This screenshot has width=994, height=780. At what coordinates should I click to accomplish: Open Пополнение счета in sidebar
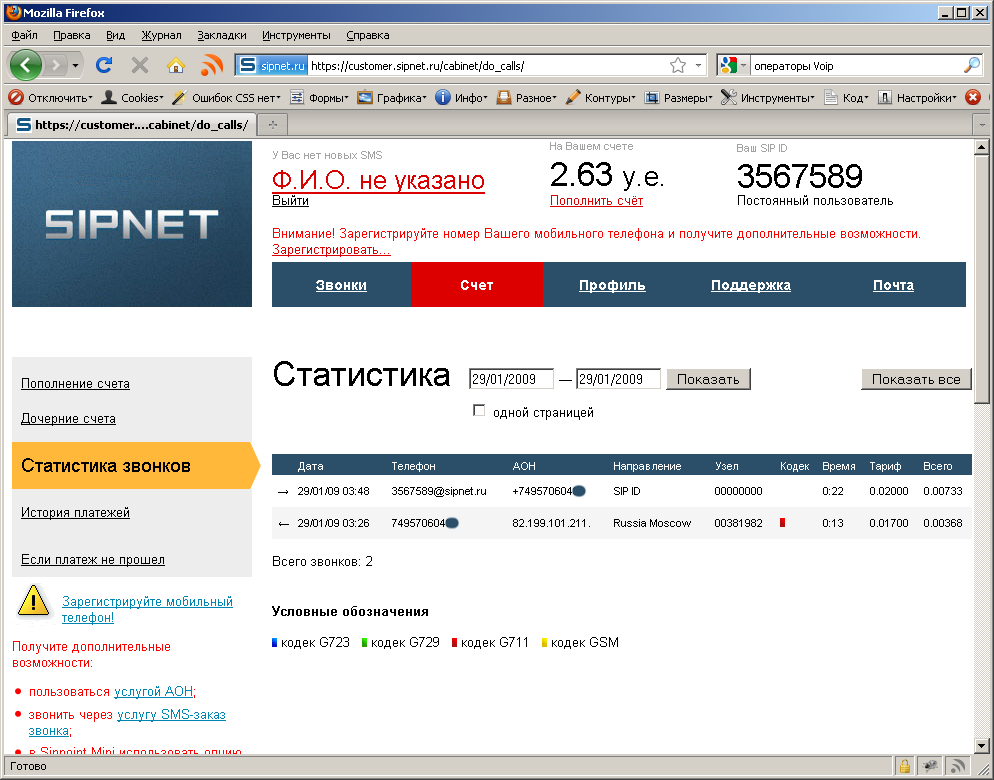click(75, 384)
